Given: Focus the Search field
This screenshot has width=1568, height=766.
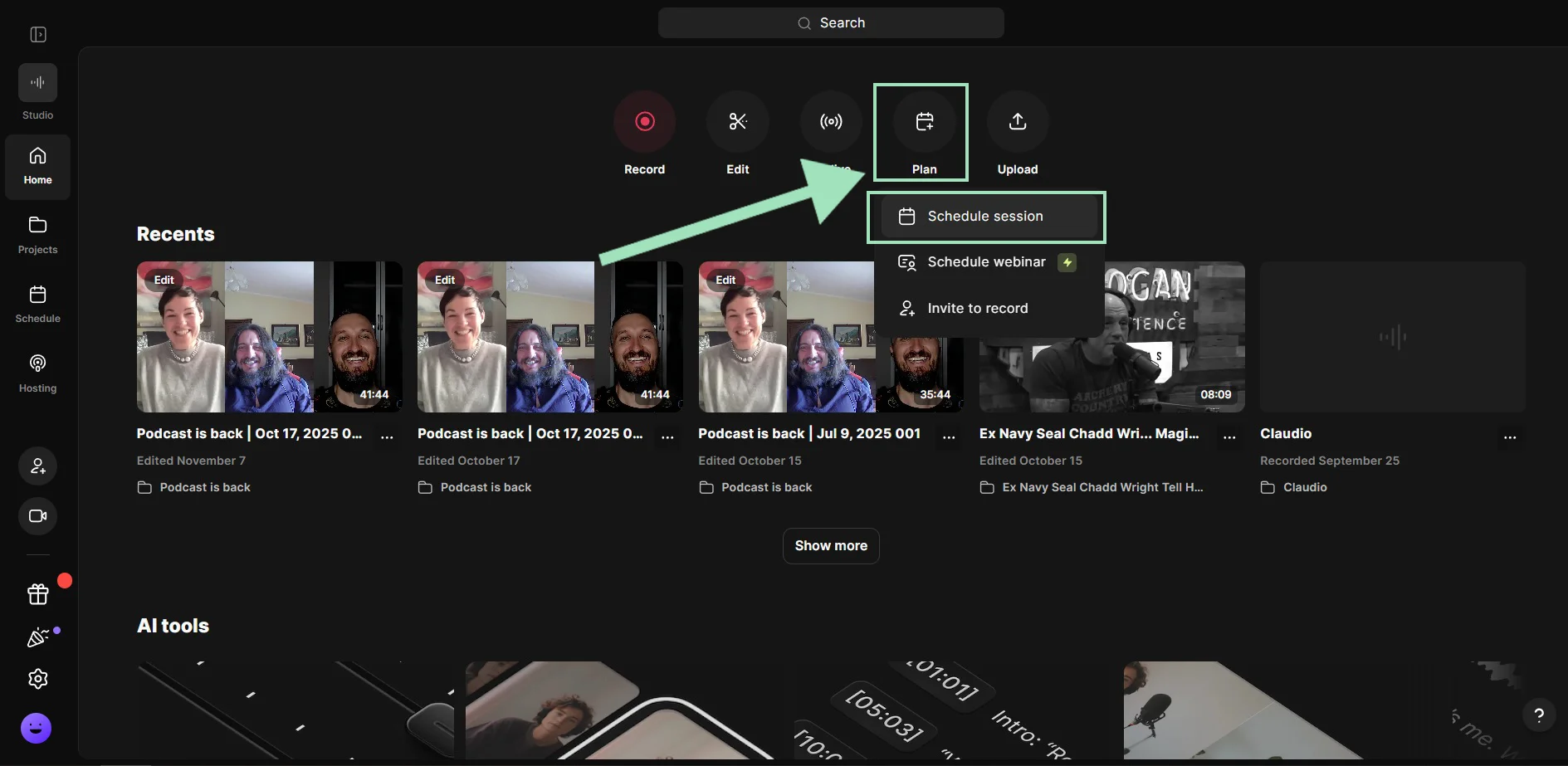Looking at the screenshot, I should click(831, 23).
